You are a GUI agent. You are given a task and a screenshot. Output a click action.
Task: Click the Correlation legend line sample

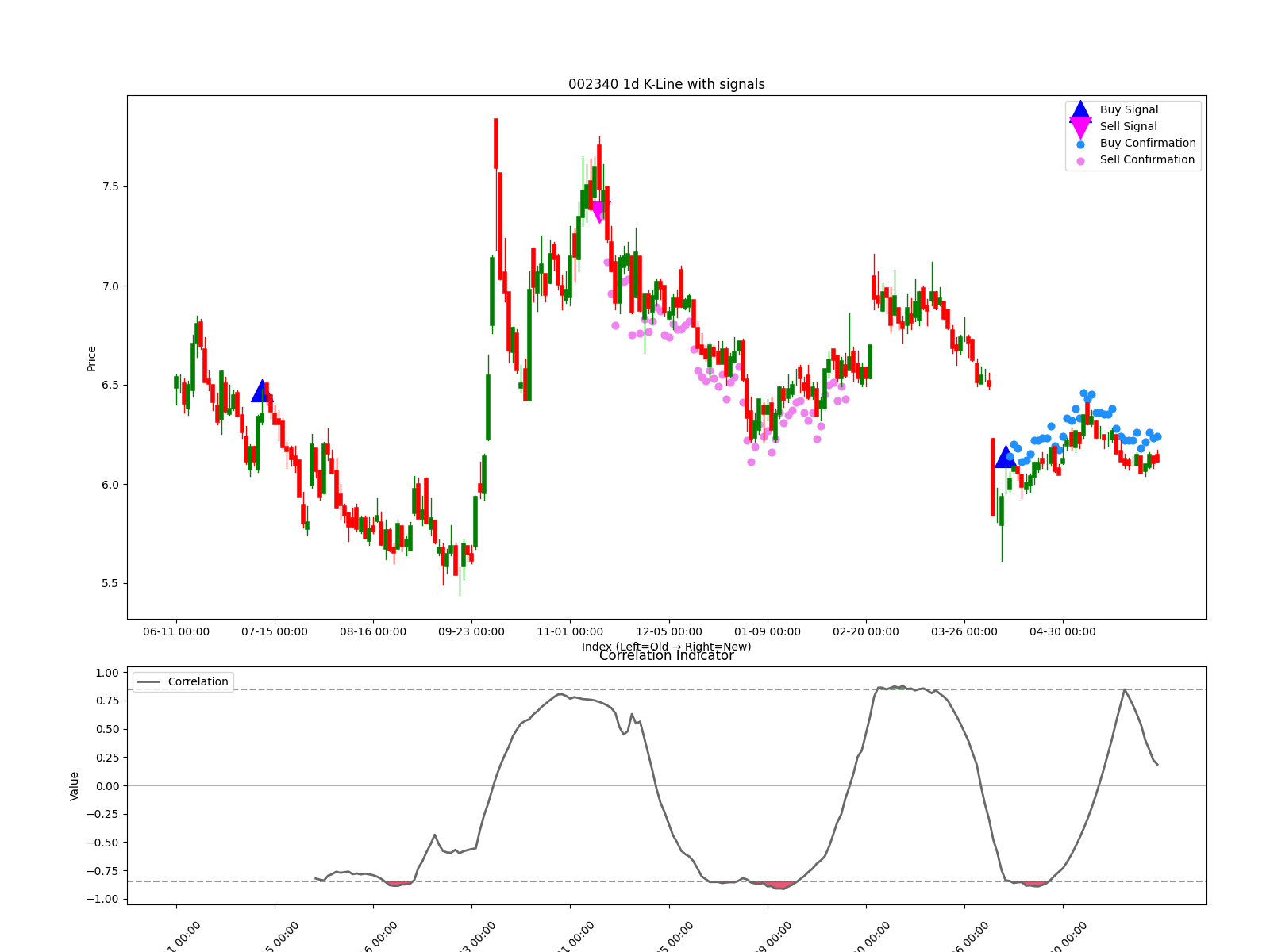pyautogui.click(x=149, y=681)
